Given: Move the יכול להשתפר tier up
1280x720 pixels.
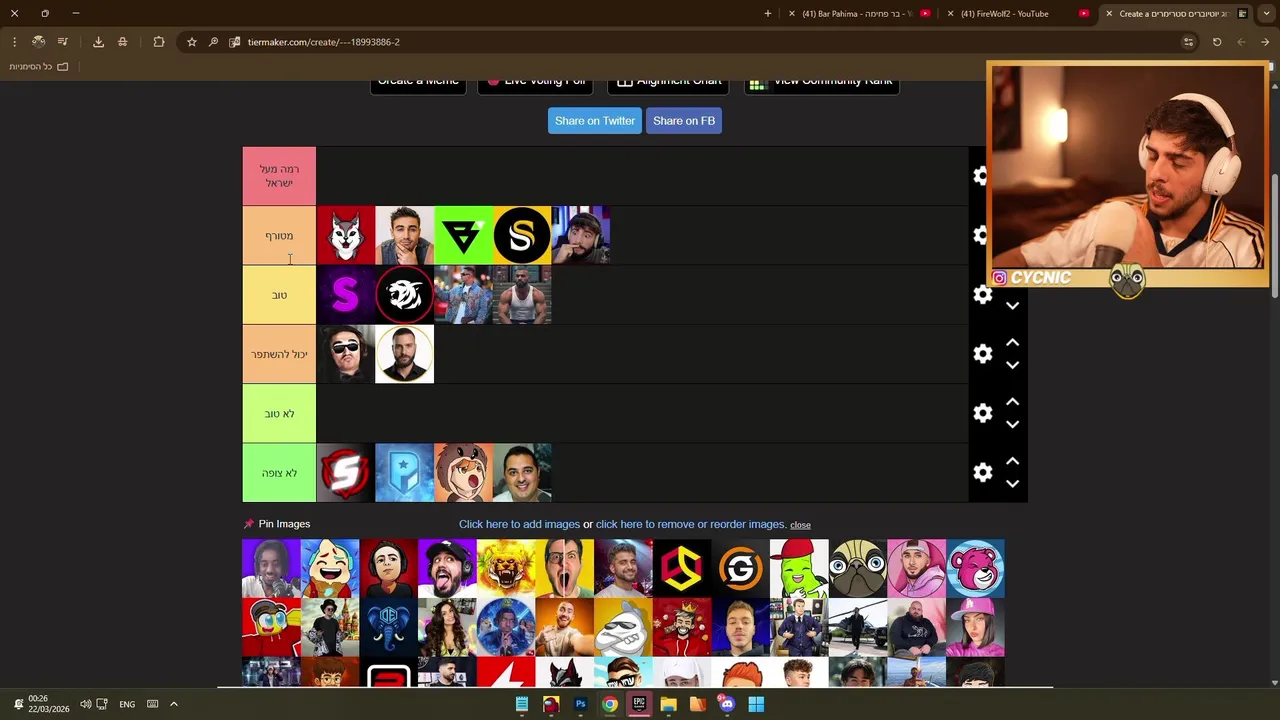Looking at the screenshot, I should coord(1012,343).
